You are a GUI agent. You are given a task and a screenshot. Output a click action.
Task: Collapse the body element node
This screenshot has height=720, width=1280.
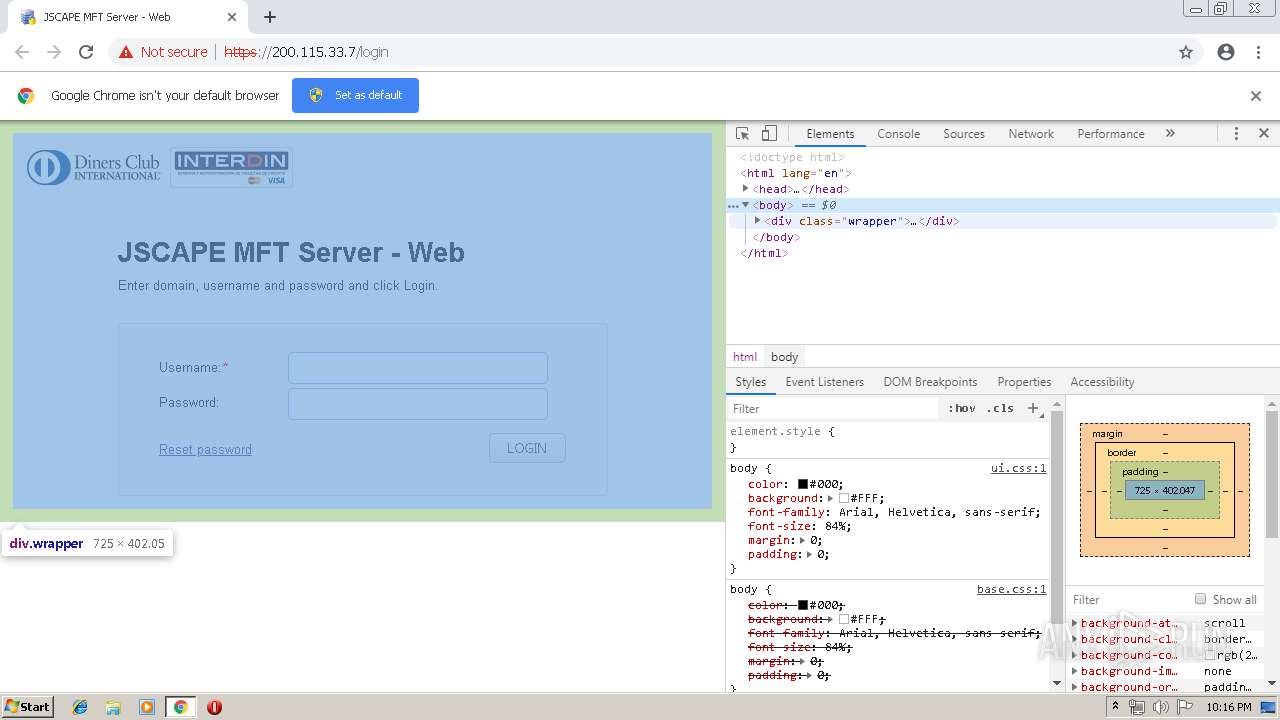coord(746,205)
